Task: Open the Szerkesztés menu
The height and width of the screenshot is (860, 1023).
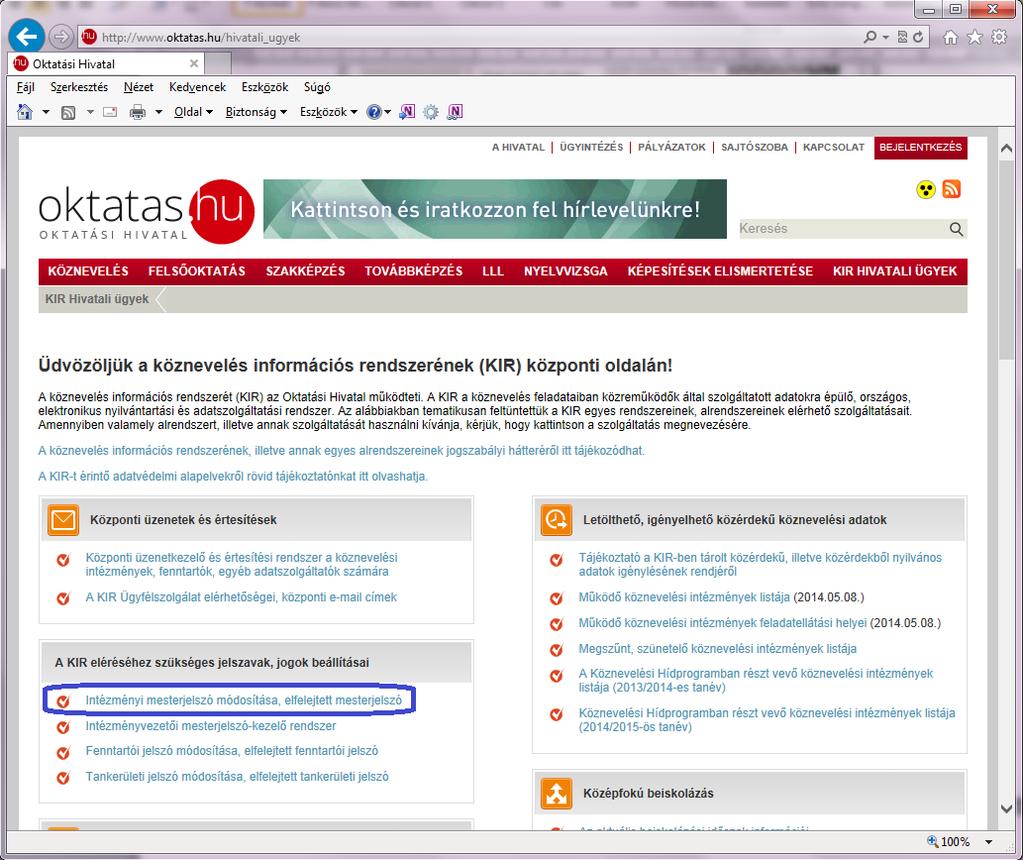Action: tap(79, 87)
